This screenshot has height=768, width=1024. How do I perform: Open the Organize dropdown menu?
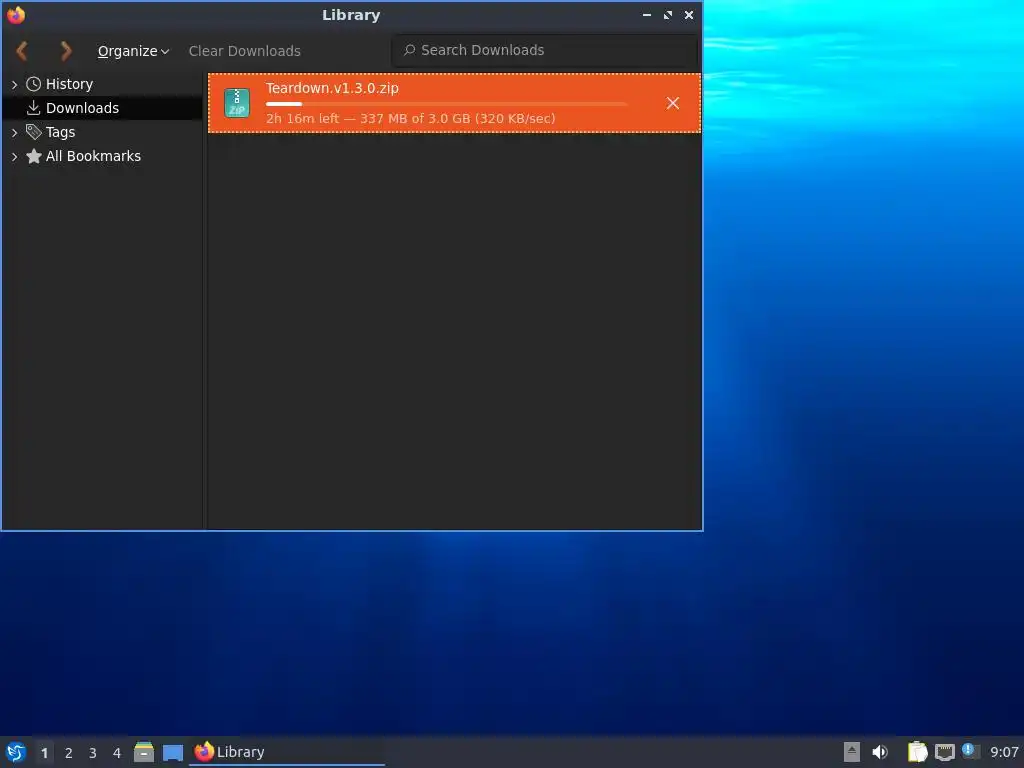[x=133, y=51]
